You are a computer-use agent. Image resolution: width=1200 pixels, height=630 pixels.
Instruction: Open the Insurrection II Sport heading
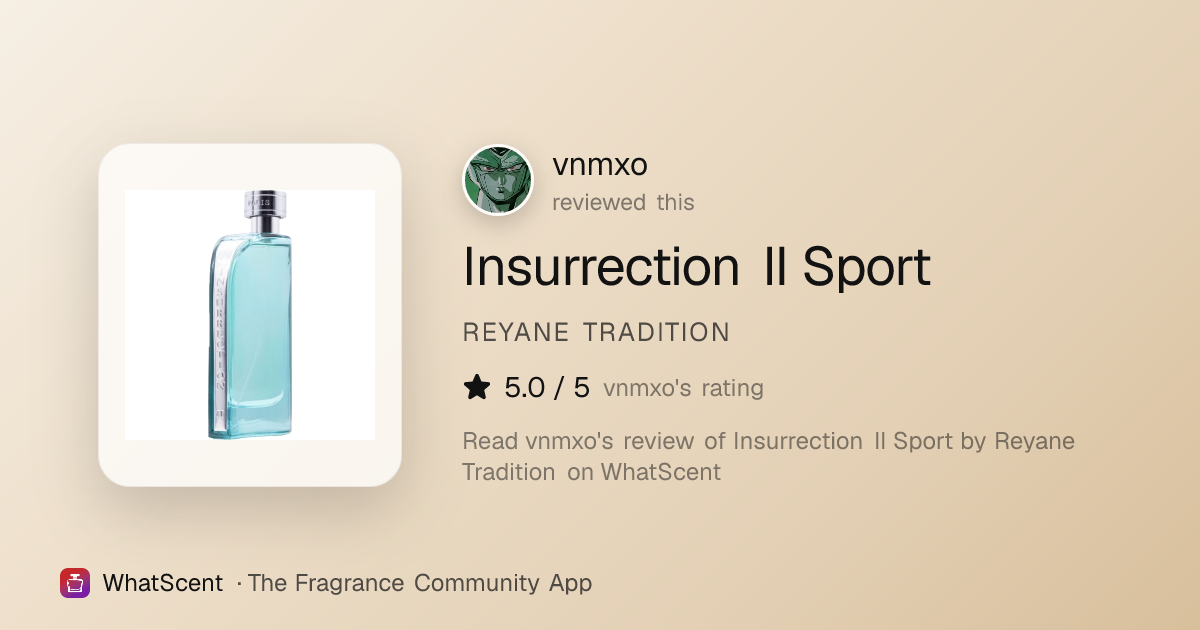697,266
